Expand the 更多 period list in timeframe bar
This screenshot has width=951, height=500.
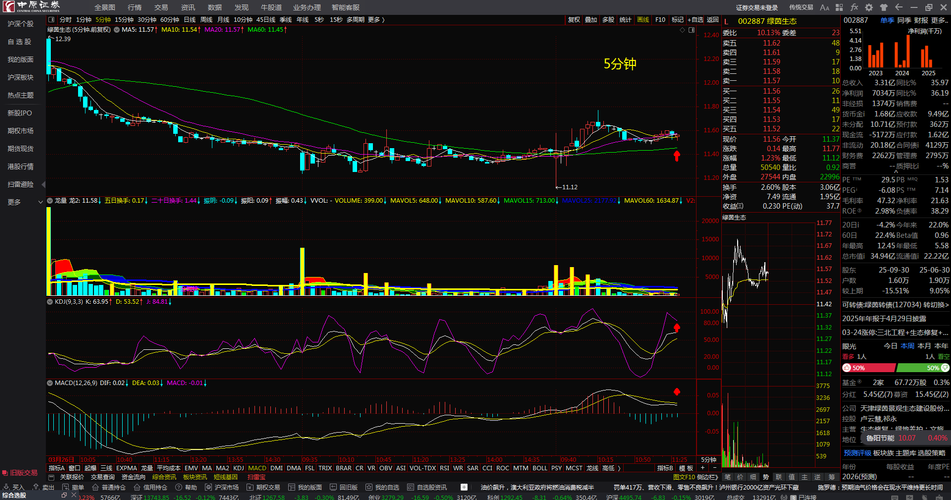coord(376,20)
